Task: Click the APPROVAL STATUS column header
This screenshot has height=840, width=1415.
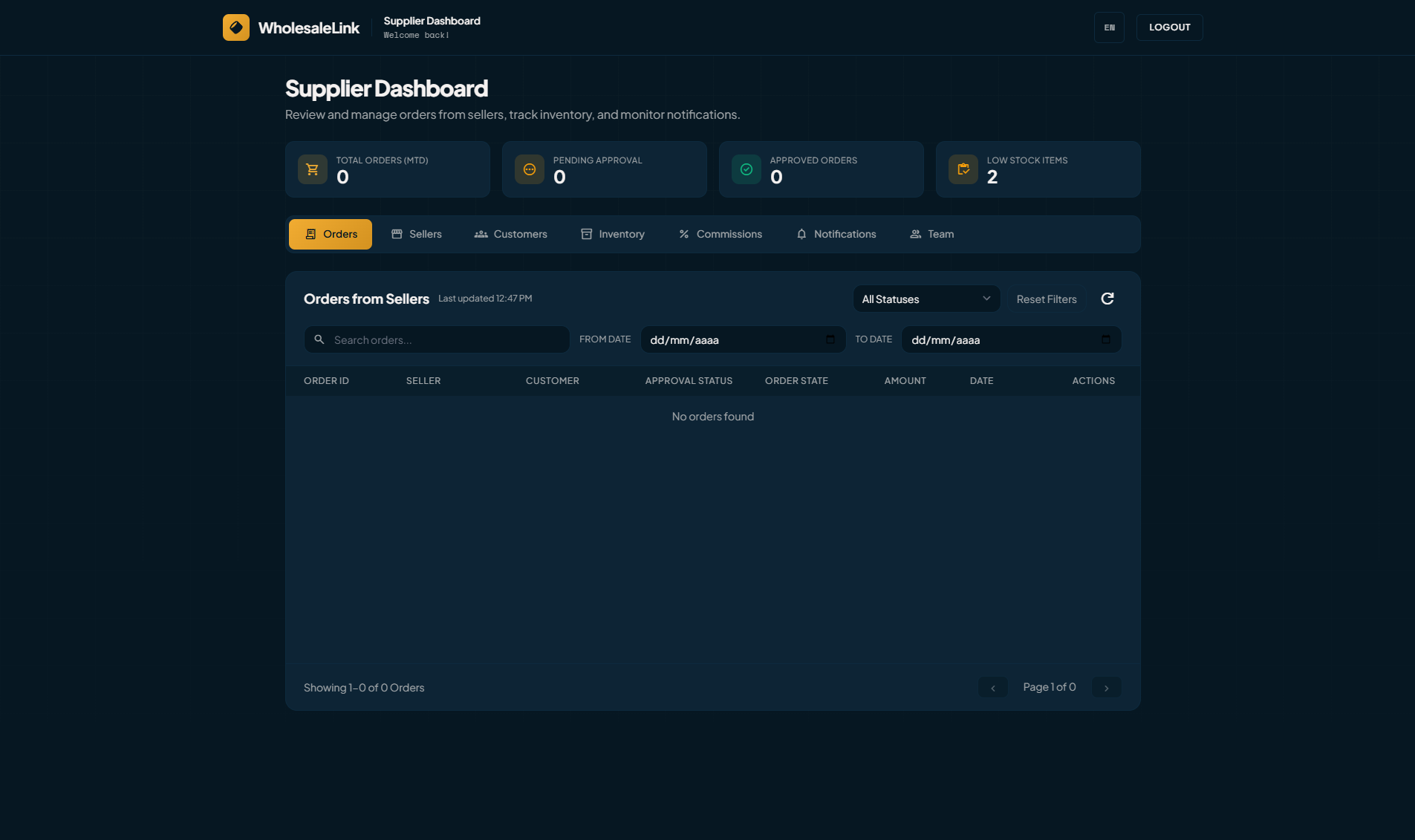Action: 689,381
